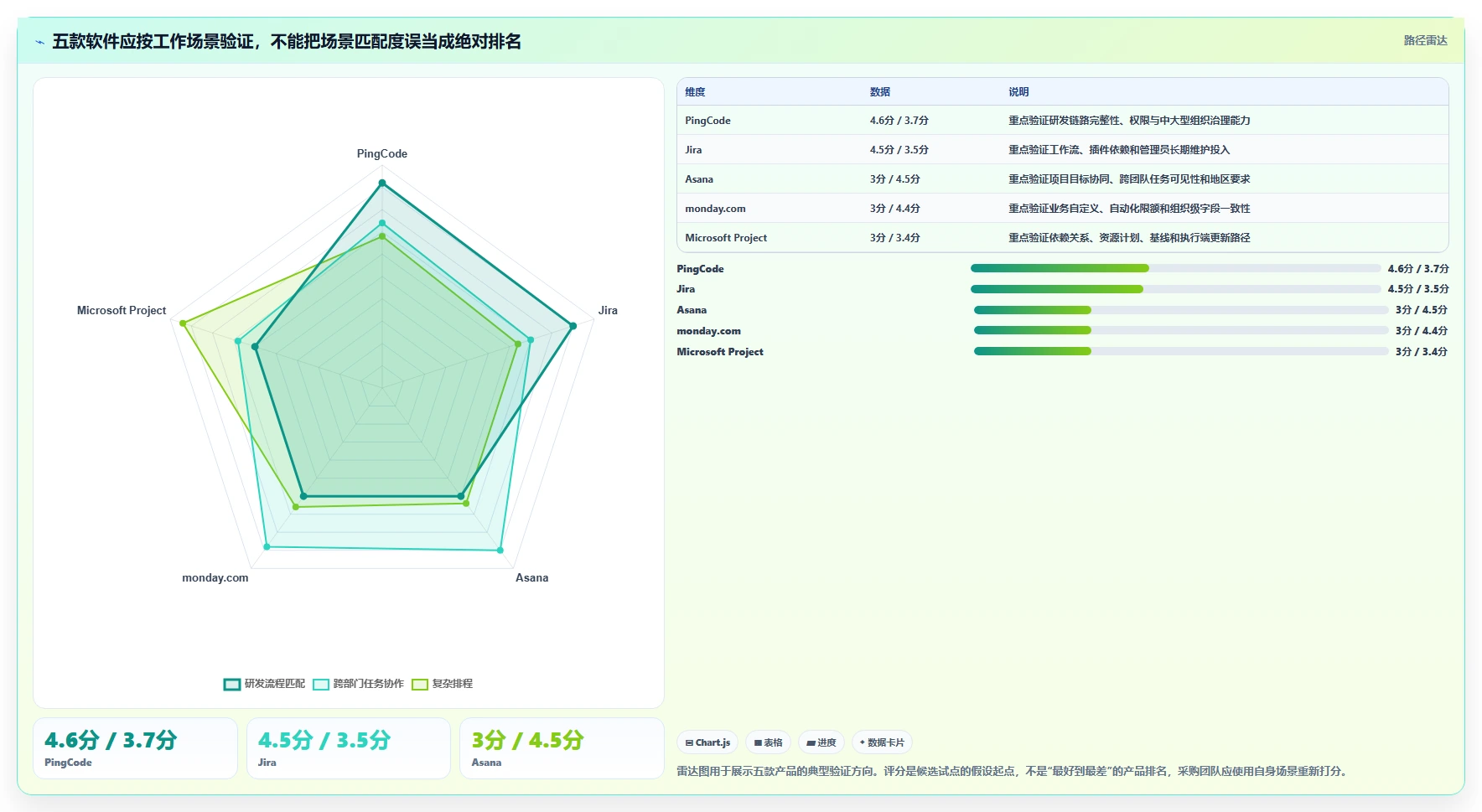Screen dimensions: 1482x812
Task: Click the dark green data point near the Jira axis
Action: click(x=573, y=326)
